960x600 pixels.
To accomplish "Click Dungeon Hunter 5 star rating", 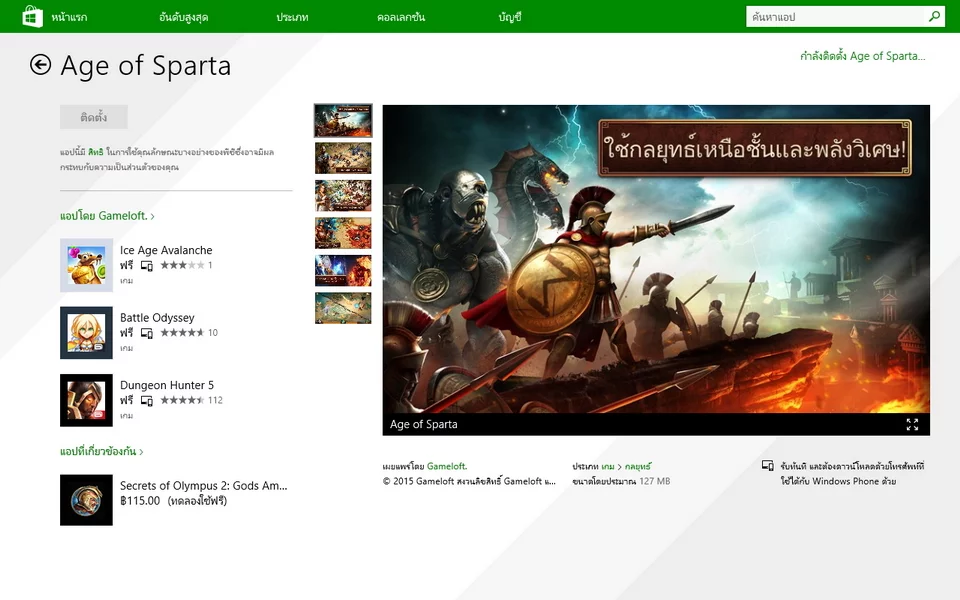I will pyautogui.click(x=182, y=400).
